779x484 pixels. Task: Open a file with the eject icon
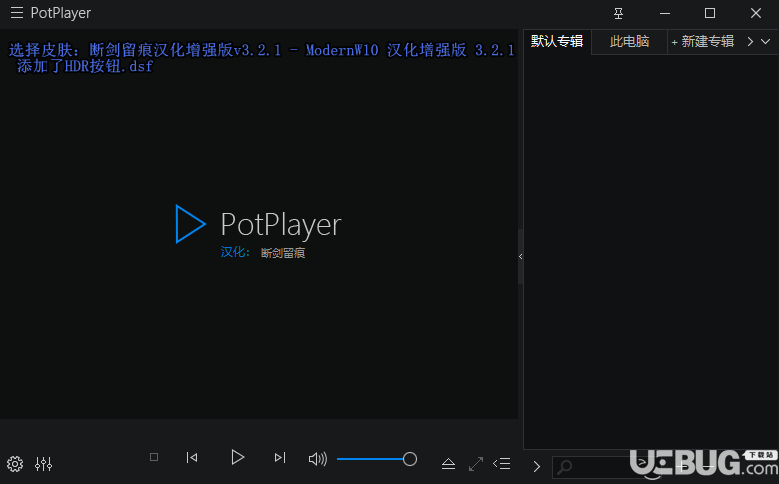point(448,464)
